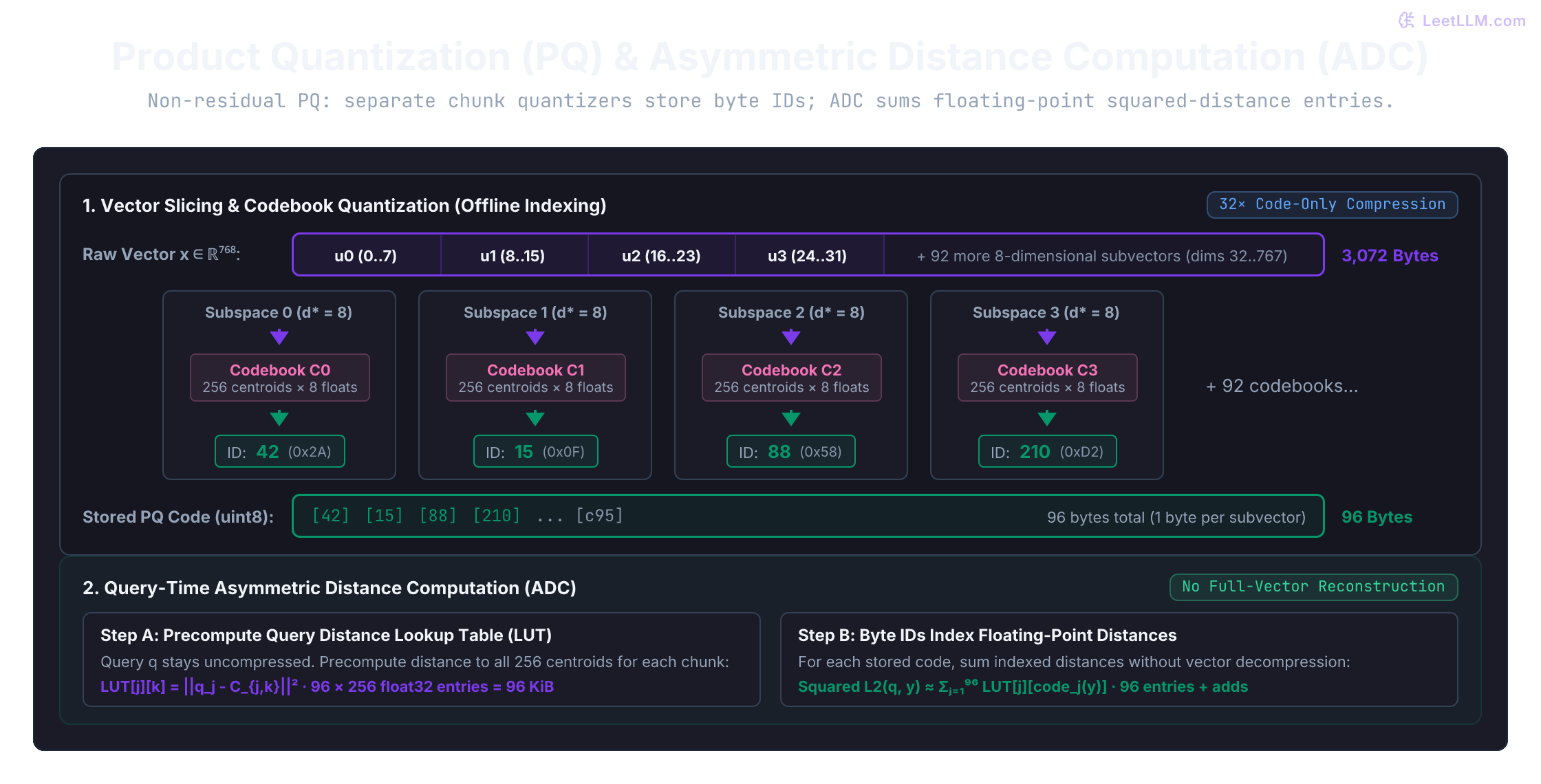Image resolution: width=1541 pixels, height=784 pixels.
Task: Click the LeetLLM.com brain logo icon
Action: point(1407,21)
